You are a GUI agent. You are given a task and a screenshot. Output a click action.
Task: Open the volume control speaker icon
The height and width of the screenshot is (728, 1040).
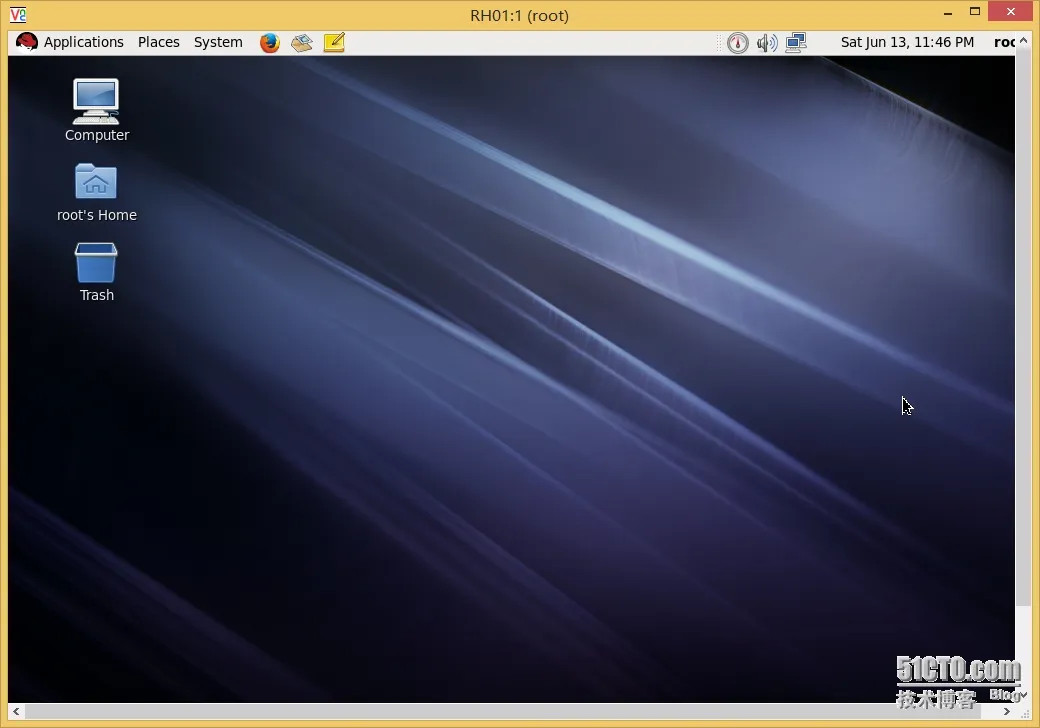click(x=767, y=43)
